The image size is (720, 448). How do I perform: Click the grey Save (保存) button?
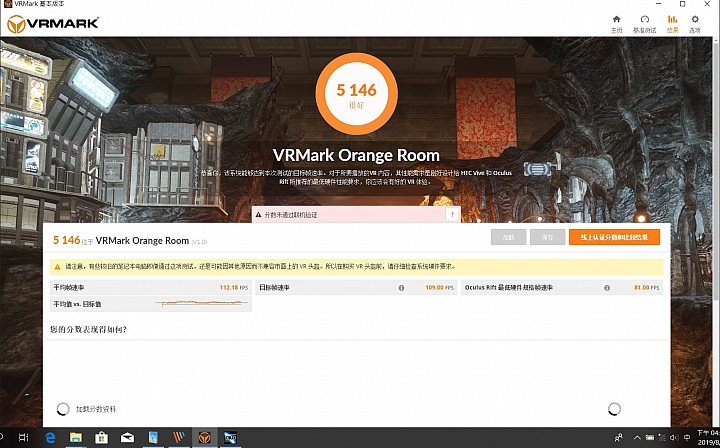(547, 237)
